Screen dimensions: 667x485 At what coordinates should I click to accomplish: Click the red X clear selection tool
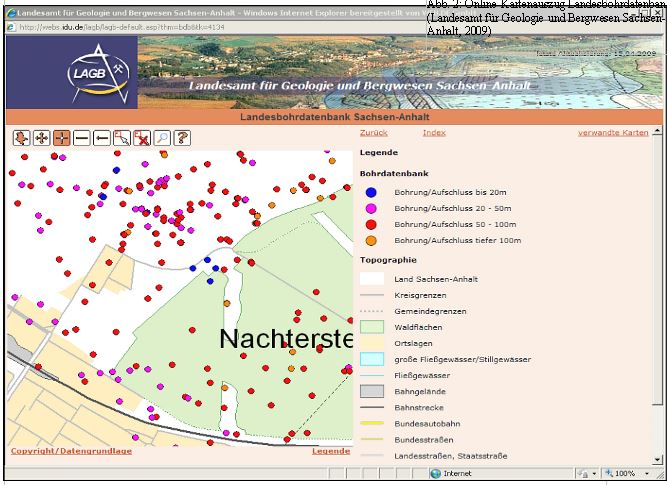tap(142, 138)
